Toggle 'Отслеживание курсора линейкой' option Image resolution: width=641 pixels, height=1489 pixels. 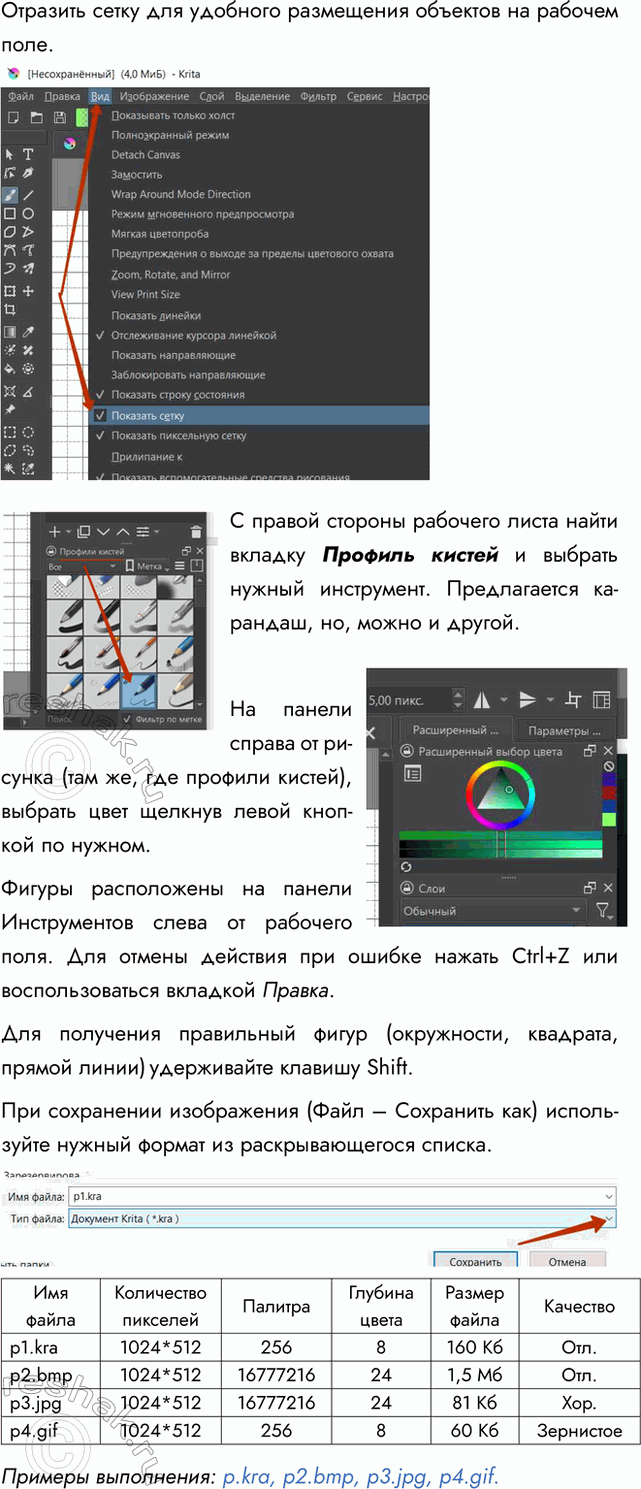coord(259,335)
